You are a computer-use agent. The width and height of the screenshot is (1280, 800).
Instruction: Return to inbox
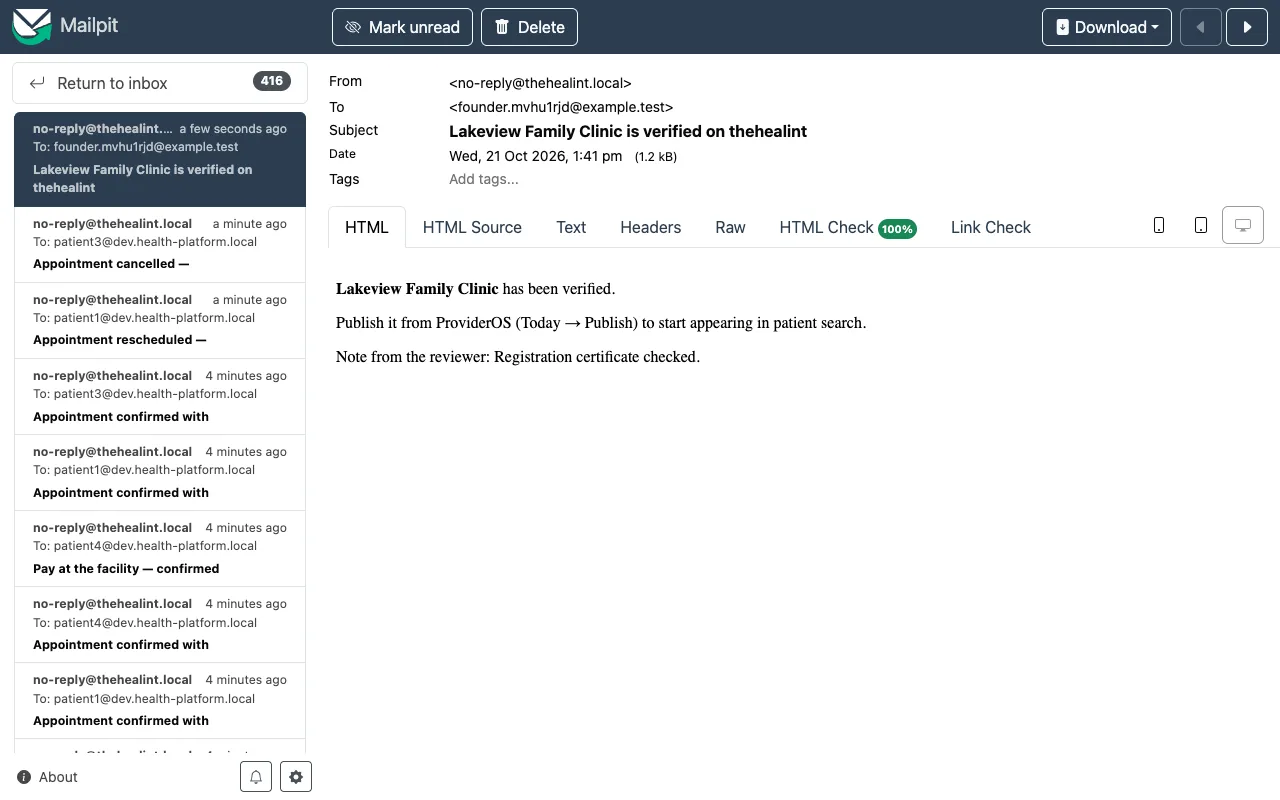coord(160,83)
